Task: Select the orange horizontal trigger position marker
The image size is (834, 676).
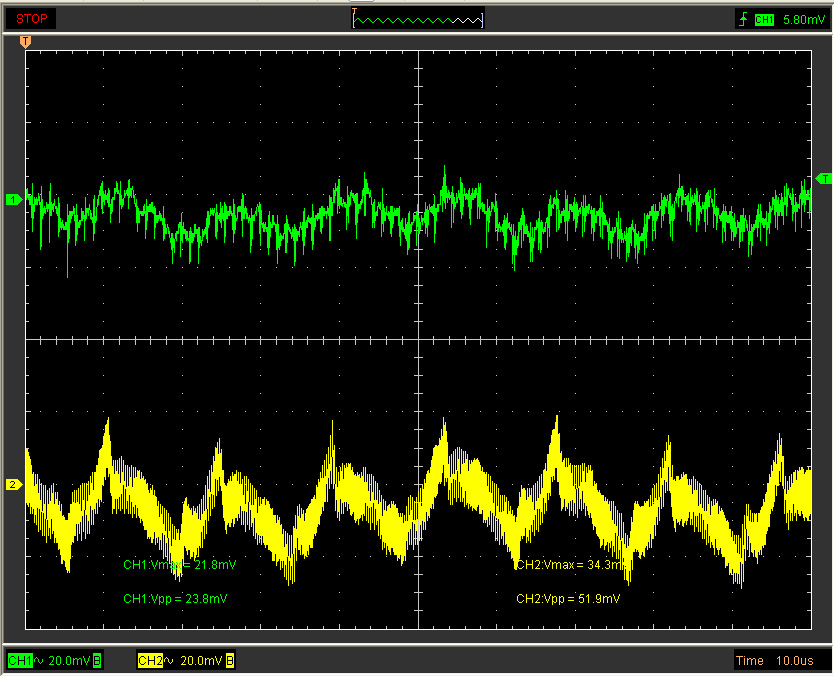Action: pos(25,42)
